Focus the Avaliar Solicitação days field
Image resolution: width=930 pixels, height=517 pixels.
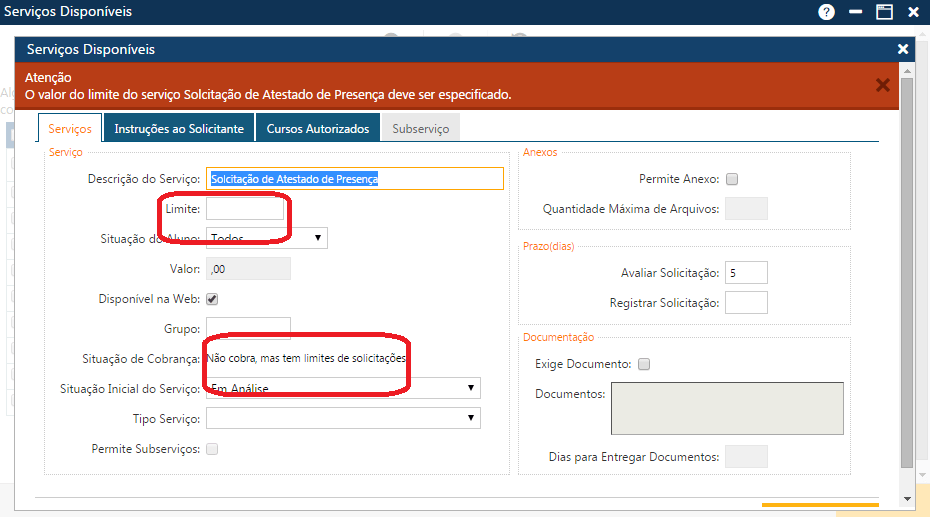coord(746,273)
